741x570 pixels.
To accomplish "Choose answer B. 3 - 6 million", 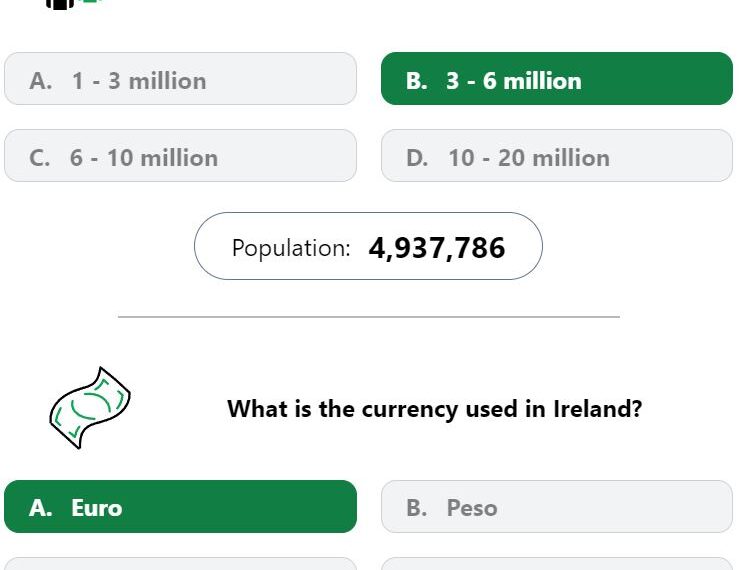I will click(x=557, y=79).
